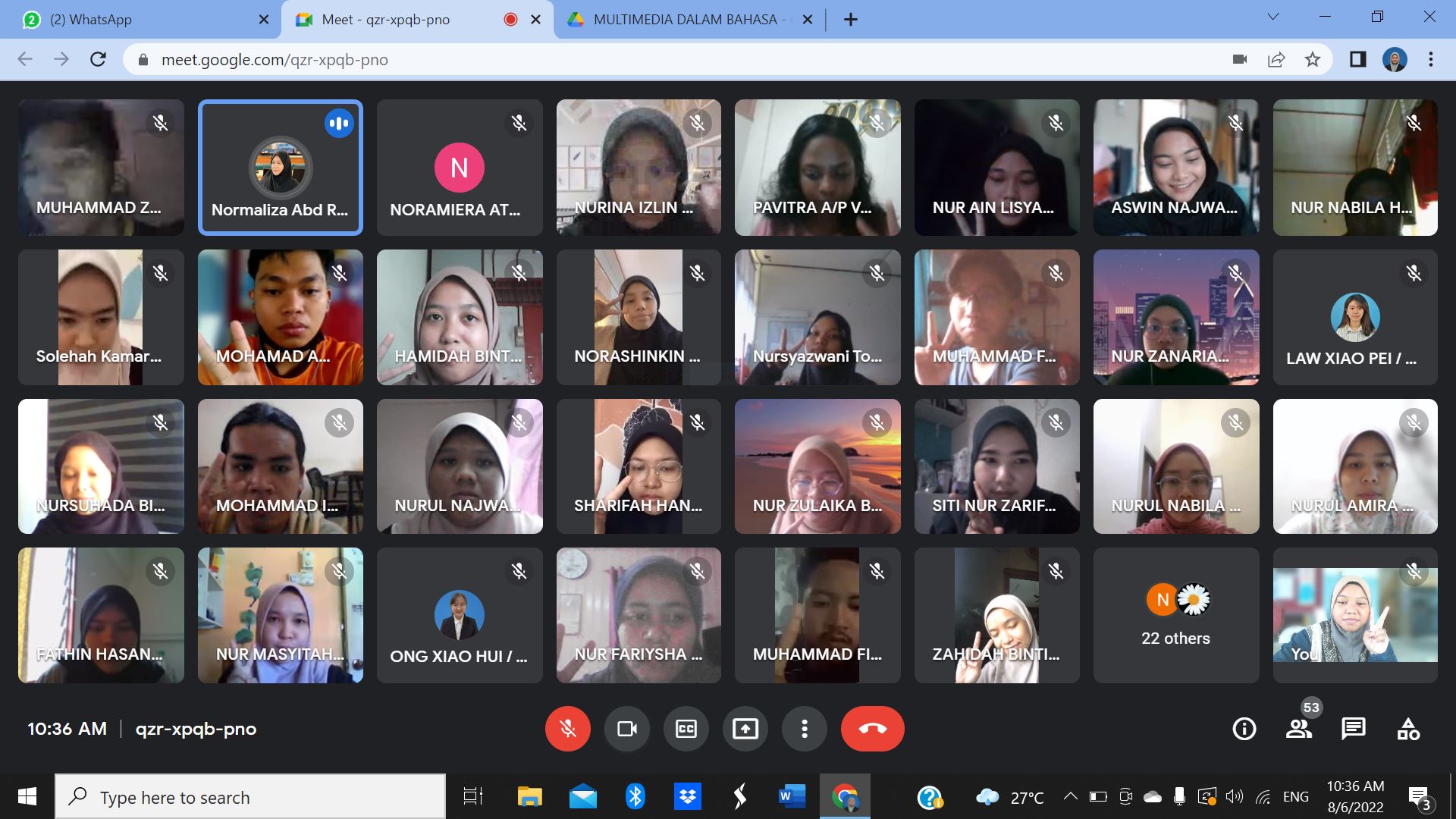Open Bluetooth app on taskbar
This screenshot has width=1456, height=819.
[635, 796]
